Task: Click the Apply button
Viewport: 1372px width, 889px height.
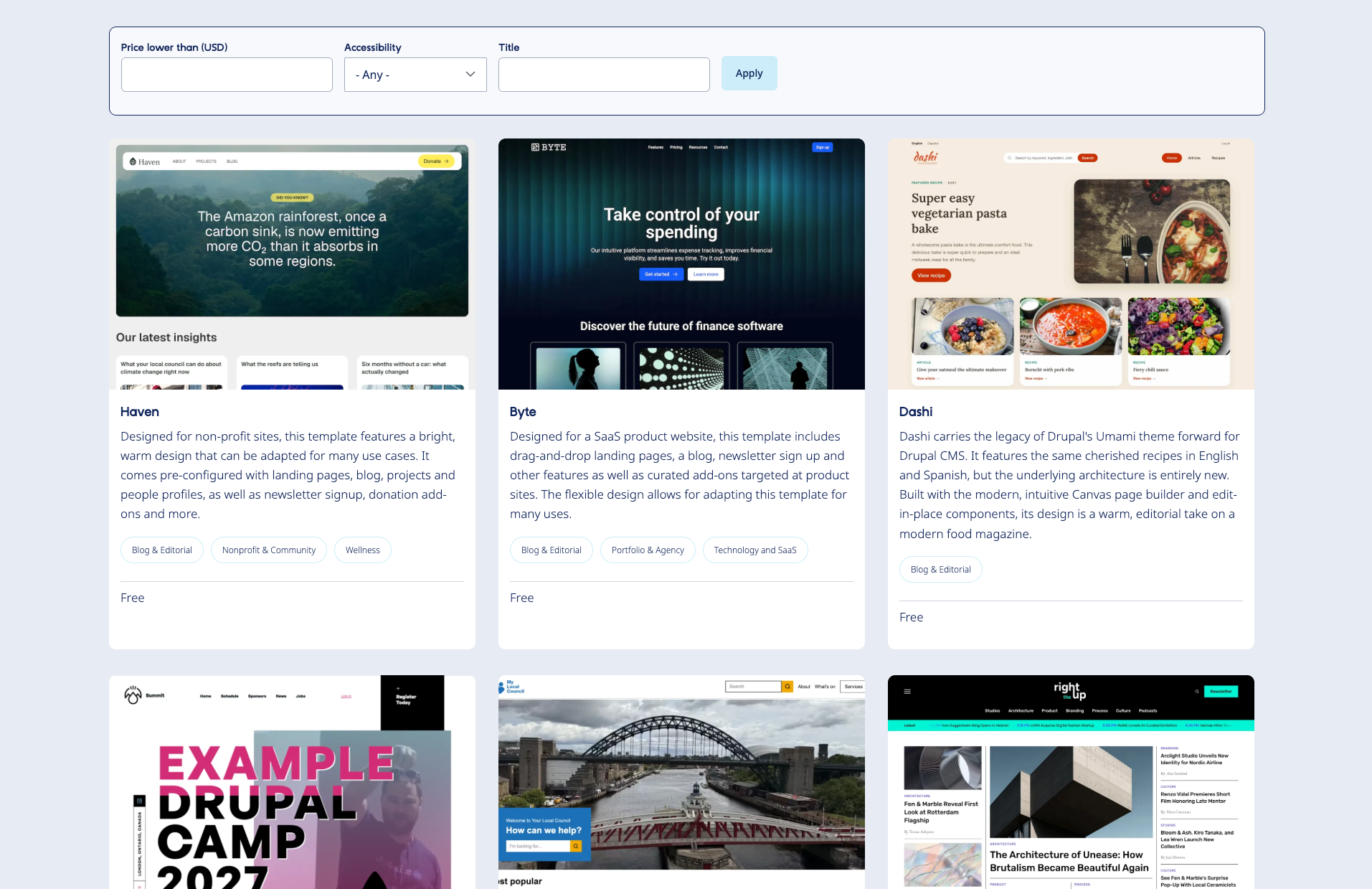Action: coord(749,73)
